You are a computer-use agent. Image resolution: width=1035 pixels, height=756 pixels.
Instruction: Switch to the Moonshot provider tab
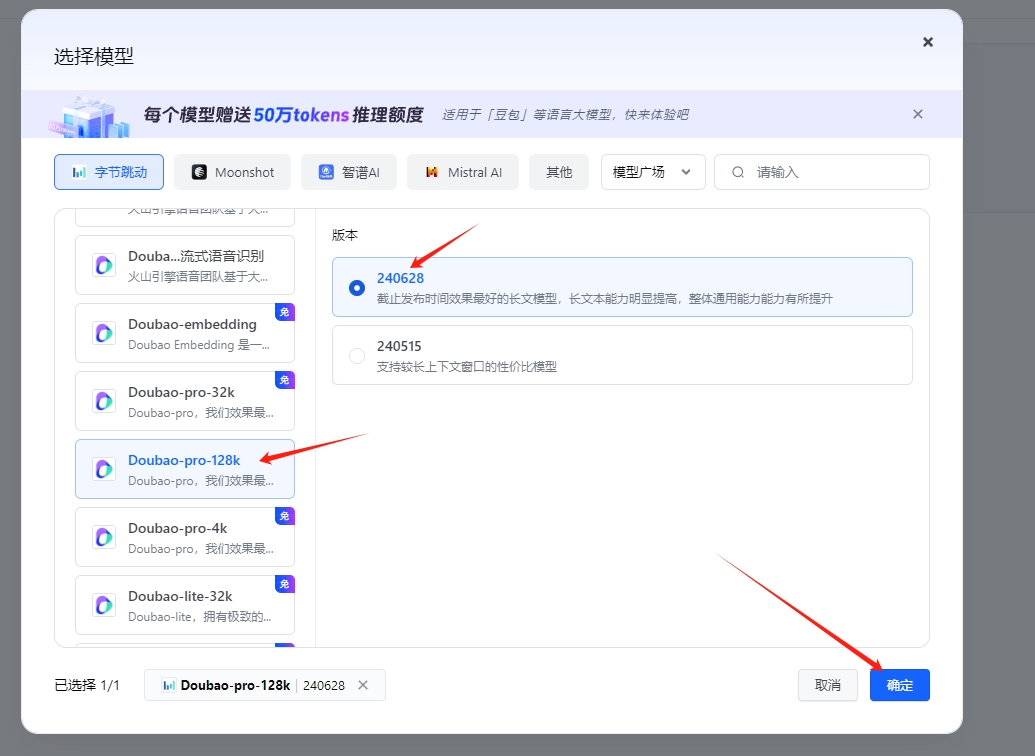coord(232,172)
